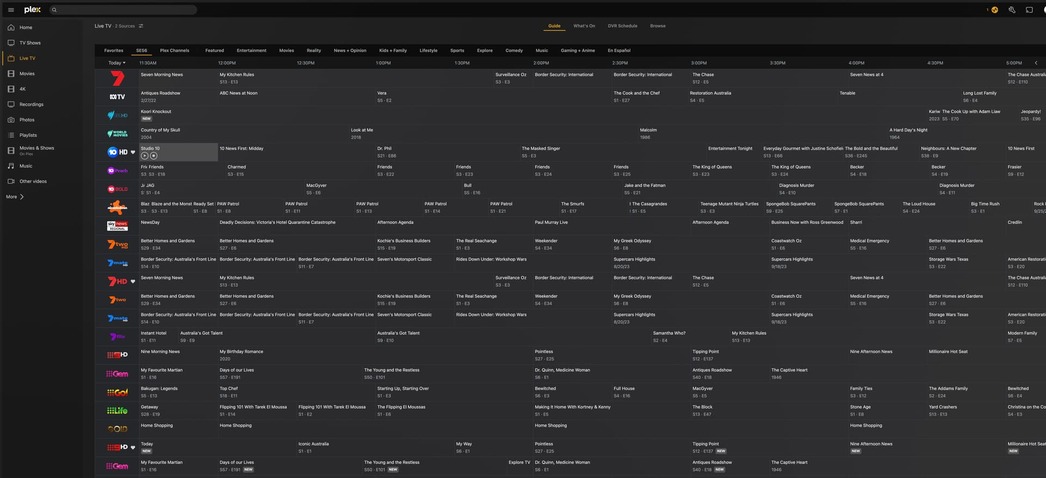Open Other videos in the sidebar
The image size is (1046, 478).
click(27, 181)
